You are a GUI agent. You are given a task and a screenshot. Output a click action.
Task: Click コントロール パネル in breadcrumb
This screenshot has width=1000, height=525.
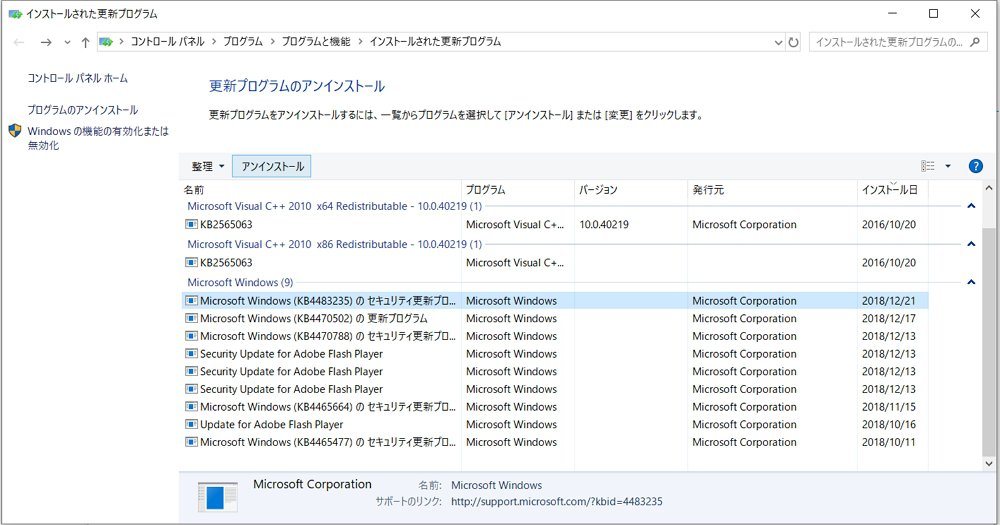click(168, 41)
